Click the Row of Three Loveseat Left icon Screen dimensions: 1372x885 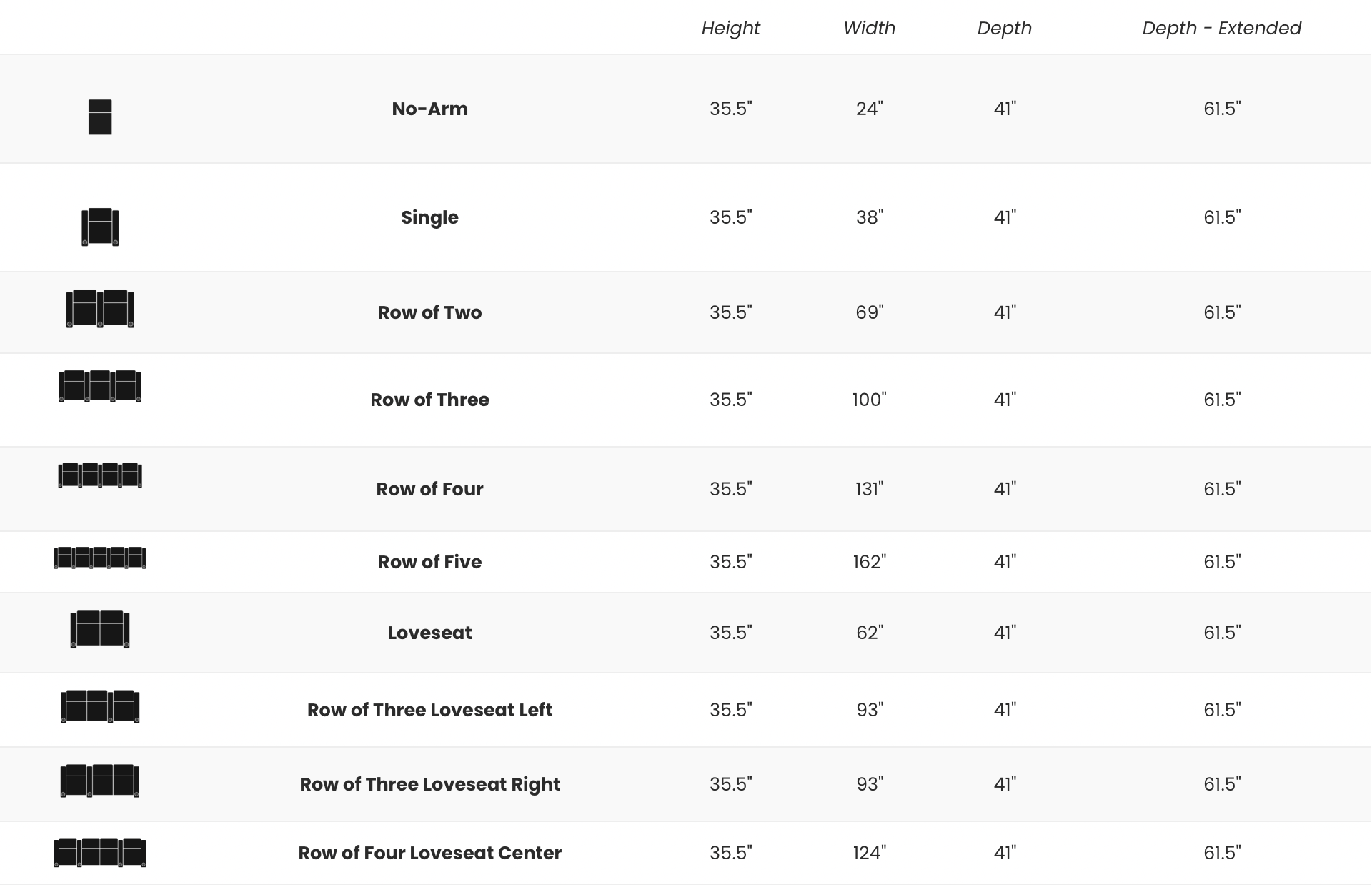100,706
